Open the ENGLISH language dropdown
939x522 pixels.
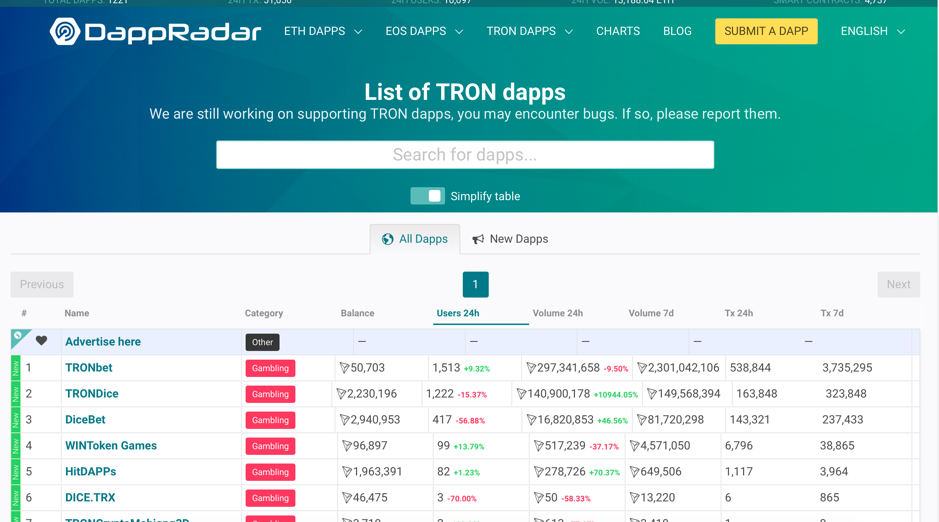pyautogui.click(x=873, y=31)
